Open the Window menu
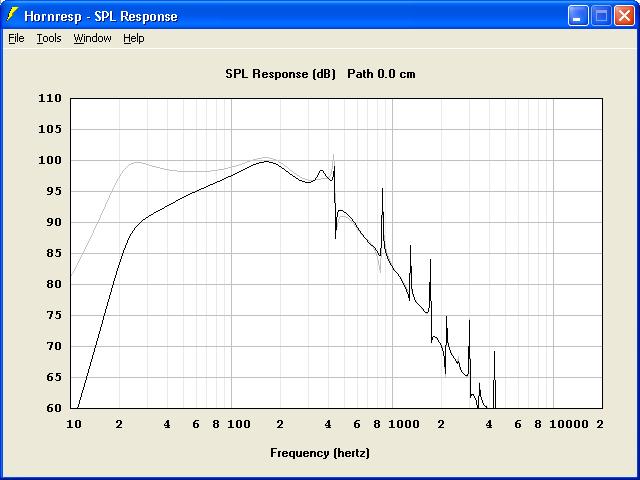This screenshot has height=480, width=640. pos(92,38)
